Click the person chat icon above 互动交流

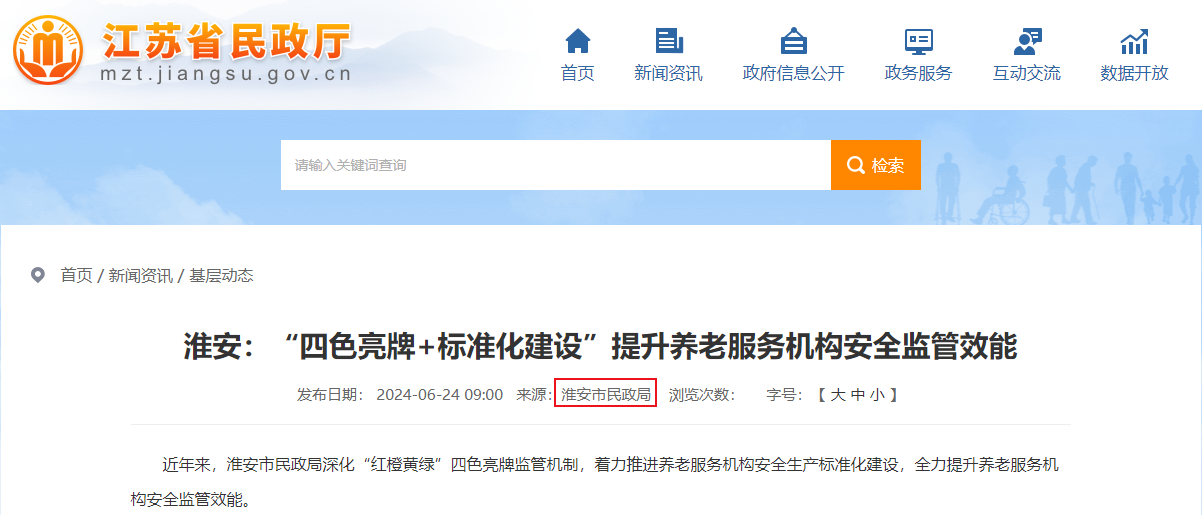point(1027,41)
